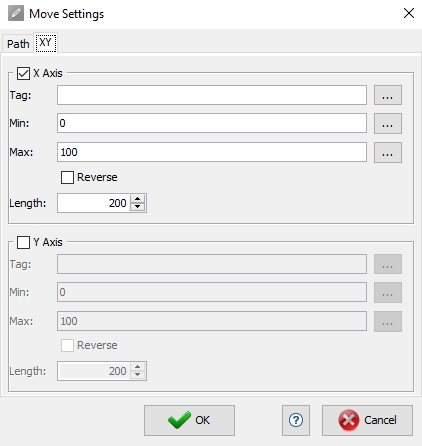Open tag browser for X Axis Tag

pos(388,95)
